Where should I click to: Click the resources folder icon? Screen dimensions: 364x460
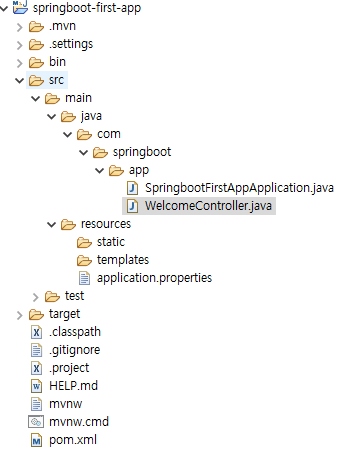click(x=68, y=224)
